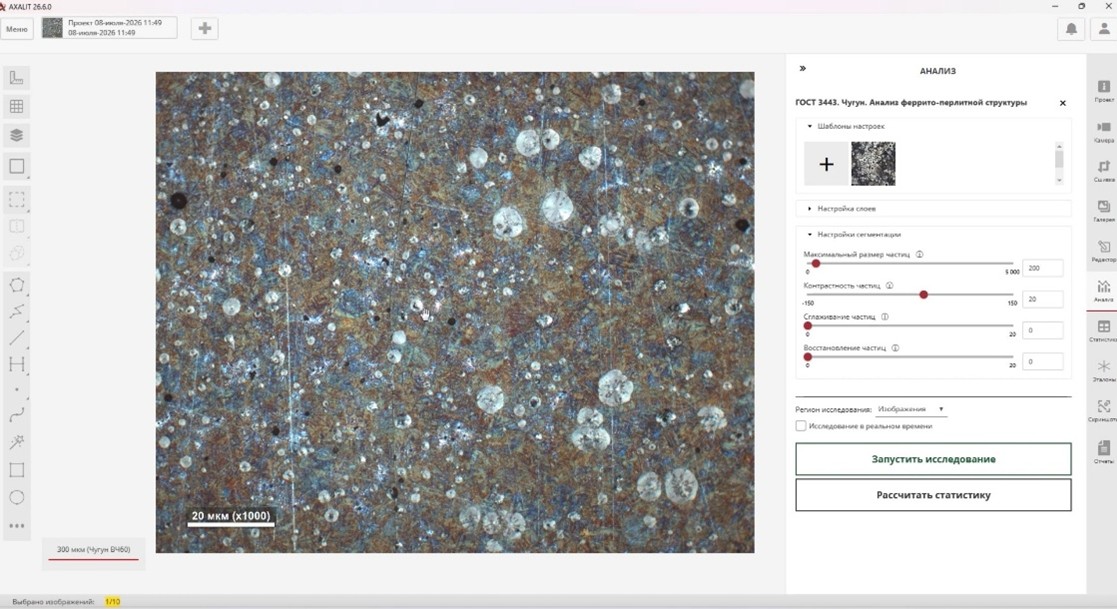Open the Редактор sidebar section
Viewport: 1117px width, 609px height.
tap(1103, 251)
